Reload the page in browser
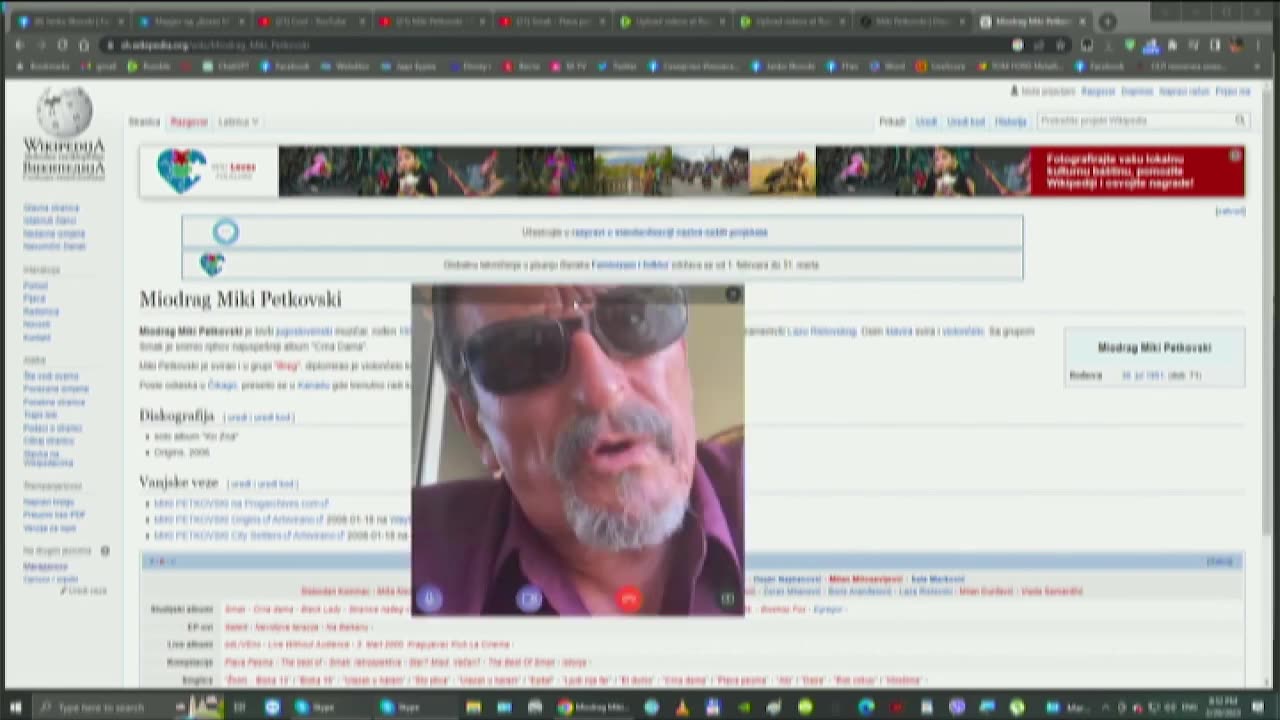The image size is (1280, 720). [62, 45]
